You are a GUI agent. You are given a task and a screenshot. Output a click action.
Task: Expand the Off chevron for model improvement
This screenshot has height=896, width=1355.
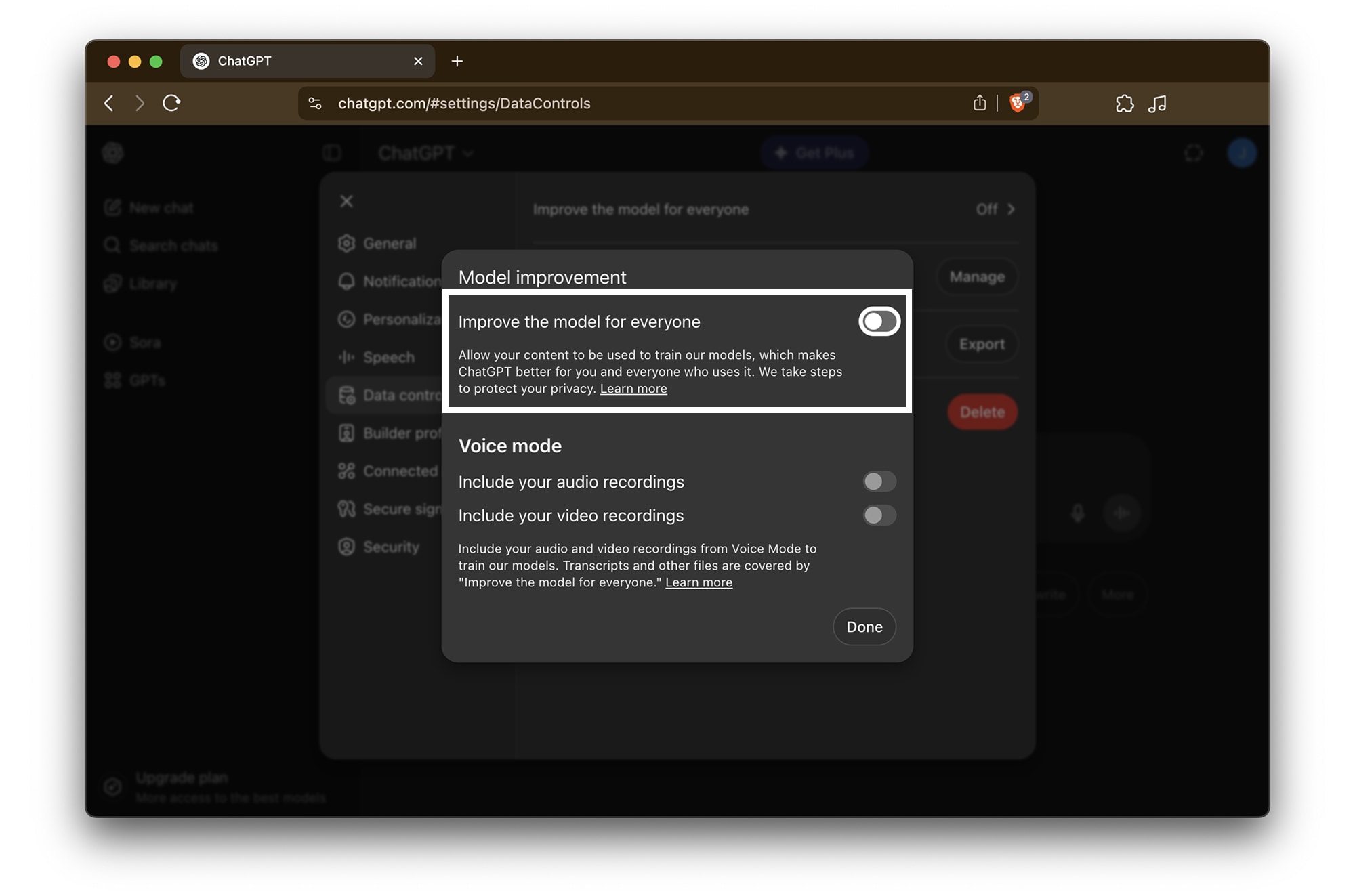click(x=996, y=209)
